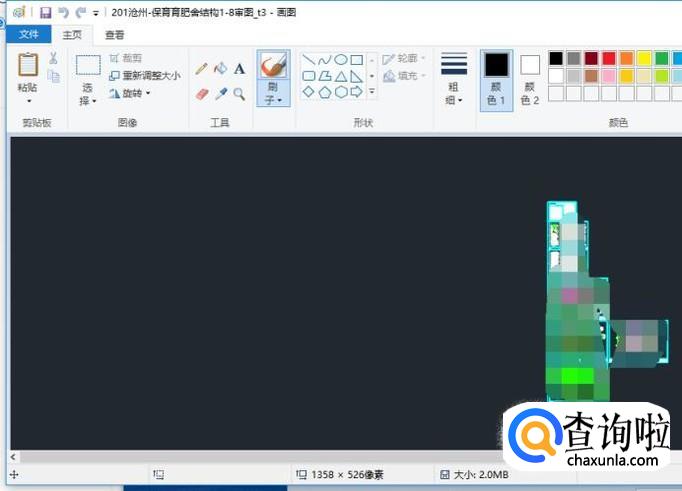
Task: Select the Fill with color bucket tool
Action: pyautogui.click(x=221, y=68)
